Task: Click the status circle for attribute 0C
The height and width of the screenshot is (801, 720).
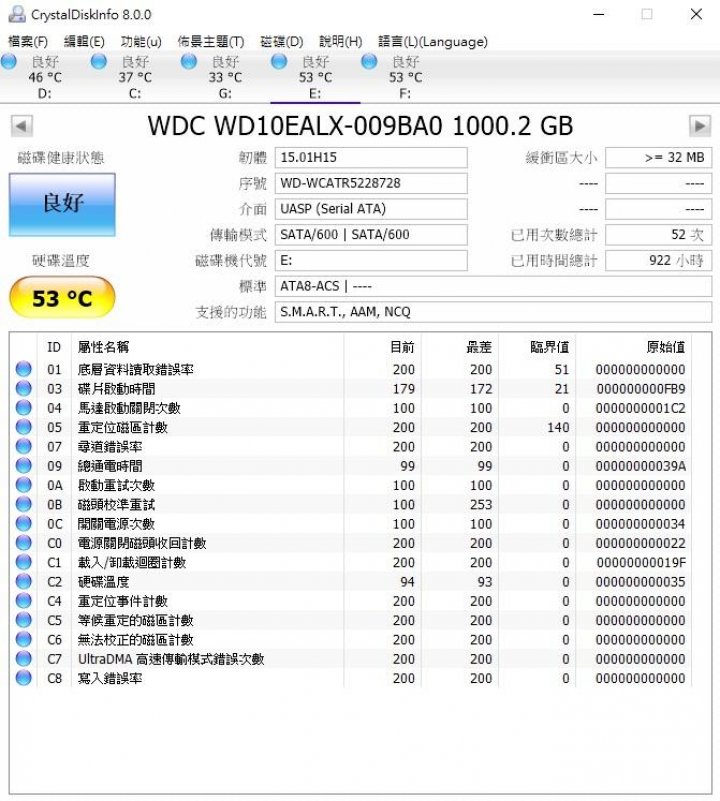Action: point(24,523)
